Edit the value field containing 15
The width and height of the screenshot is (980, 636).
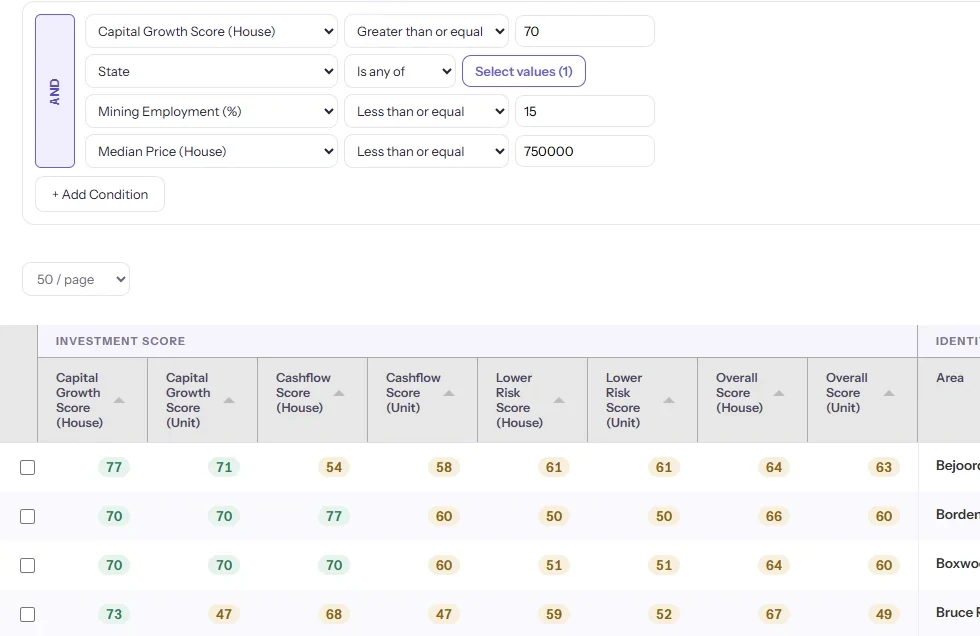(x=584, y=111)
